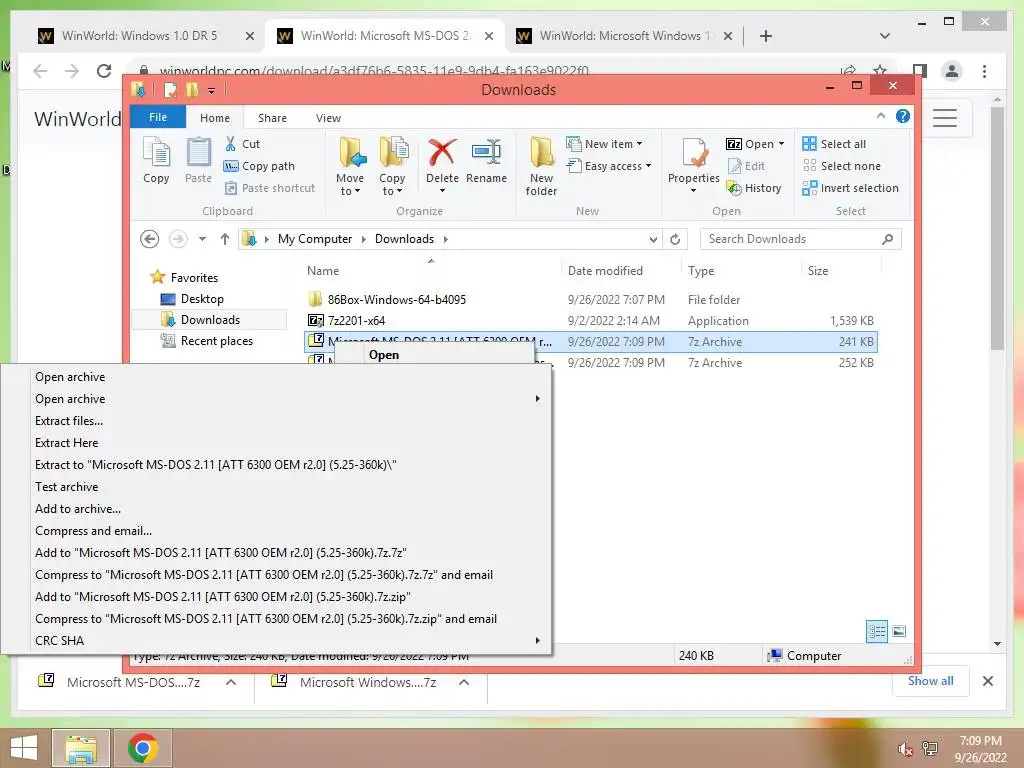This screenshot has height=768, width=1024.
Task: Expand the address bar history dropdown
Action: tap(653, 239)
